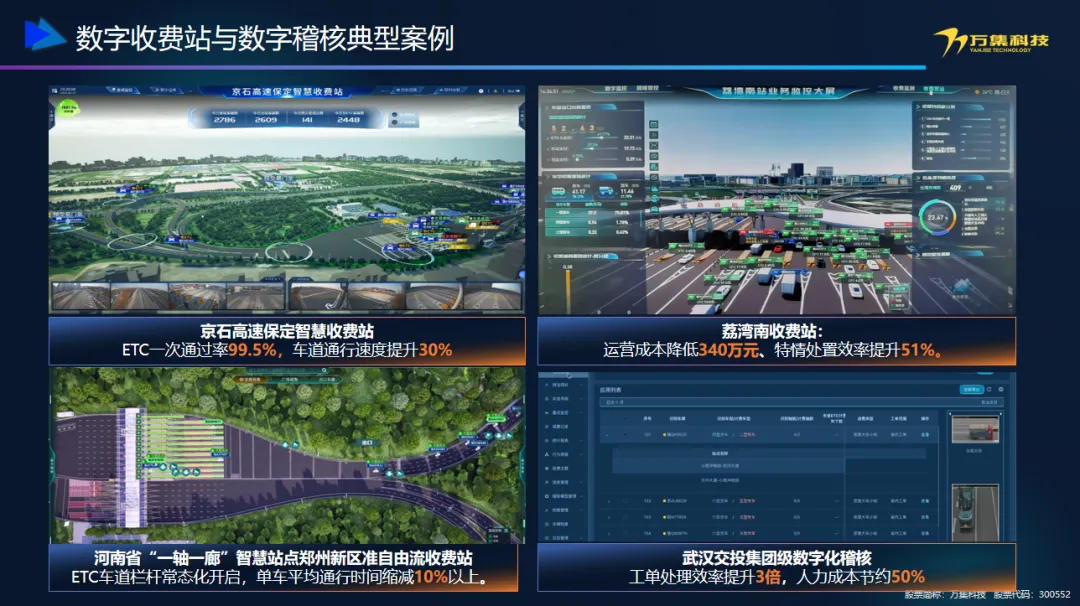Expand row 134 with its chevron
The width and height of the screenshot is (1080, 606).
[x=608, y=533]
